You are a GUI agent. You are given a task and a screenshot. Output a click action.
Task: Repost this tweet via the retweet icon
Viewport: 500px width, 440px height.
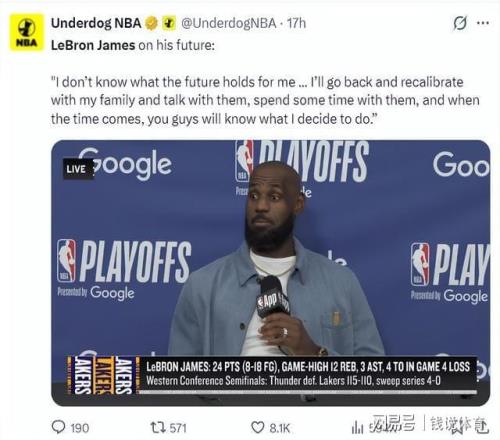point(158,427)
